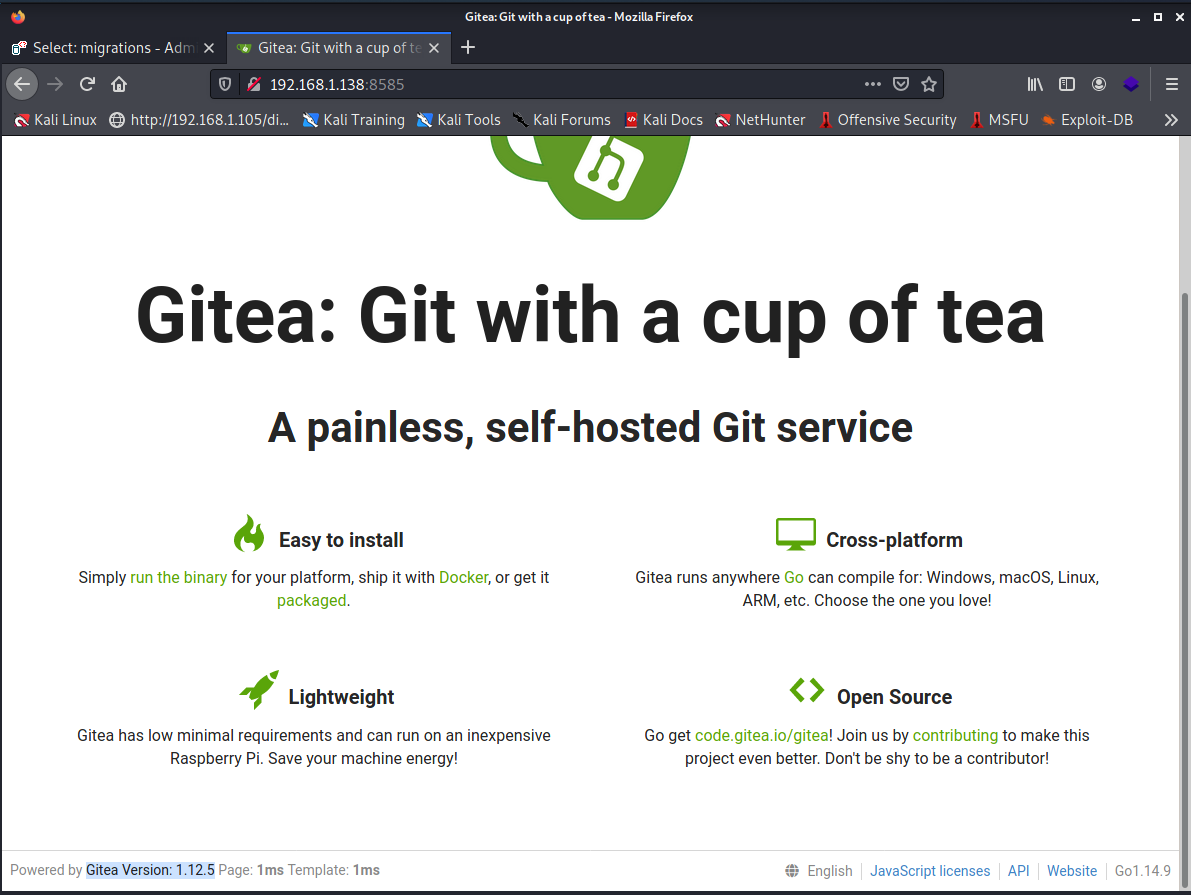1191x895 pixels.
Task: Open the Exploit-DB bookmark
Action: click(1087, 120)
